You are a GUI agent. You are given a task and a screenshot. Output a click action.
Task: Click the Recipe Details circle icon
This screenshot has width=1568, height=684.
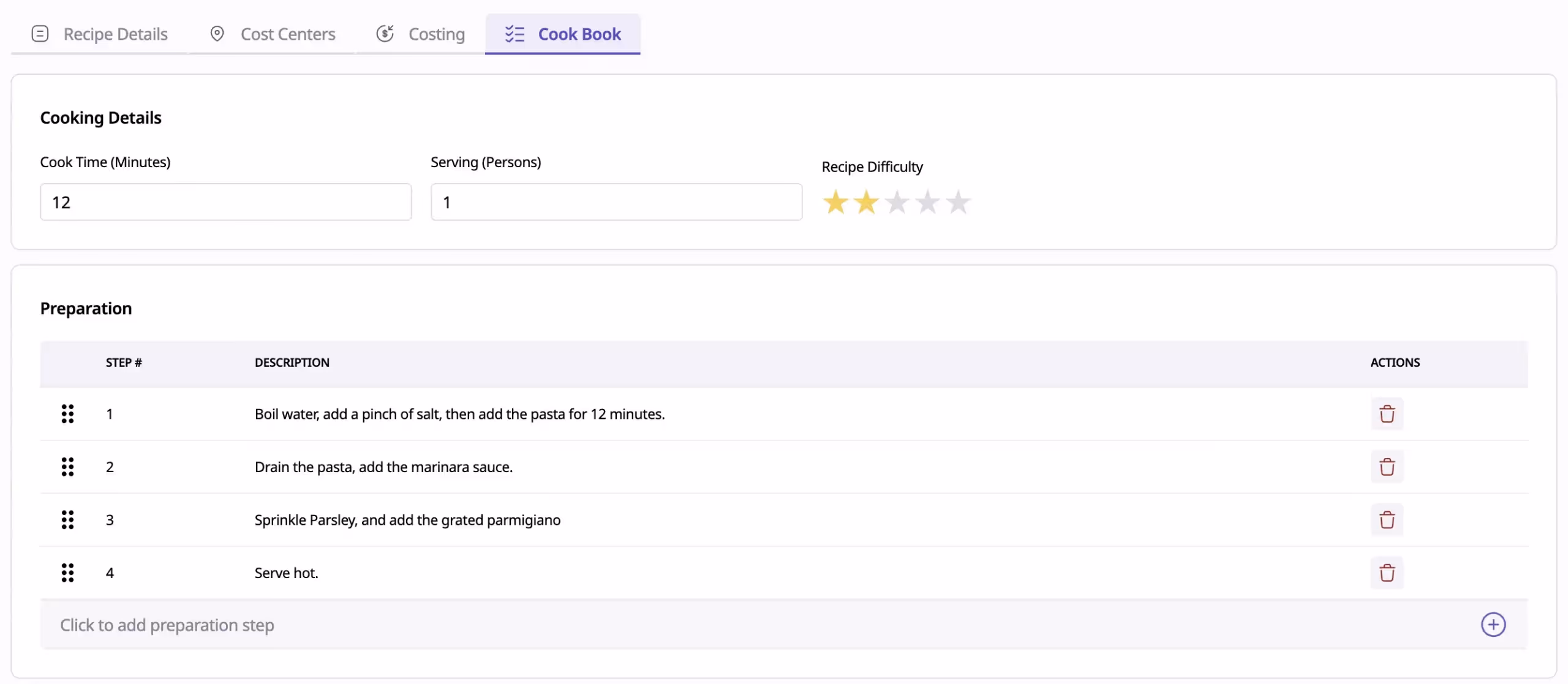point(40,34)
